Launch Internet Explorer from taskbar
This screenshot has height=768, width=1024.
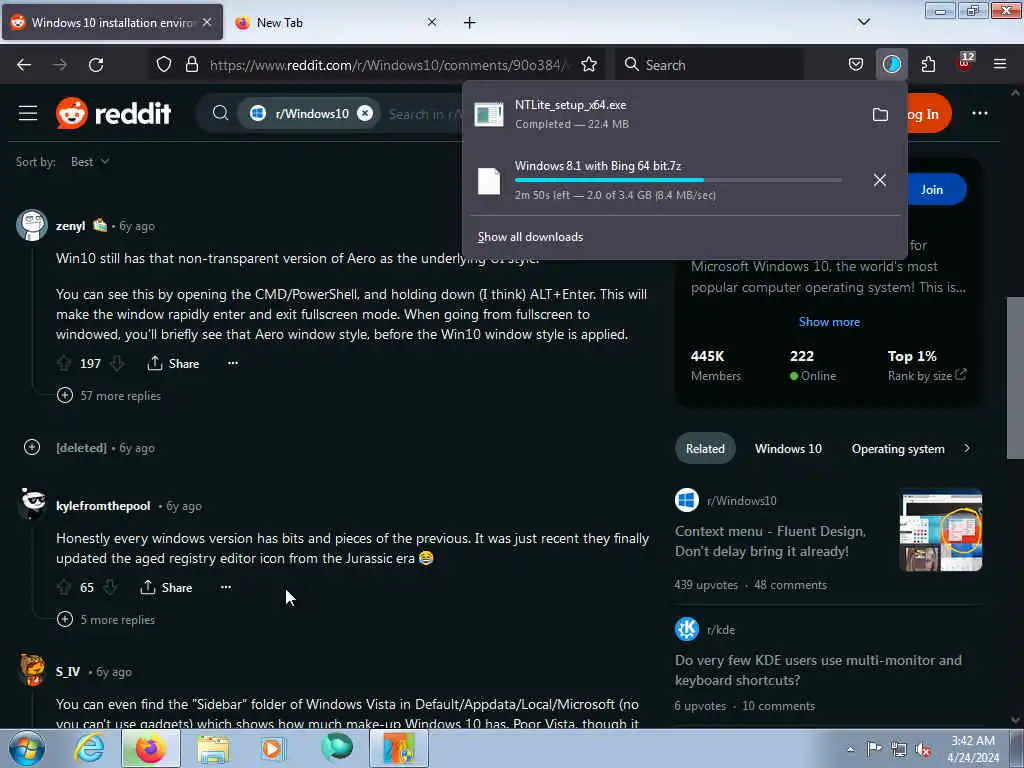(89, 748)
